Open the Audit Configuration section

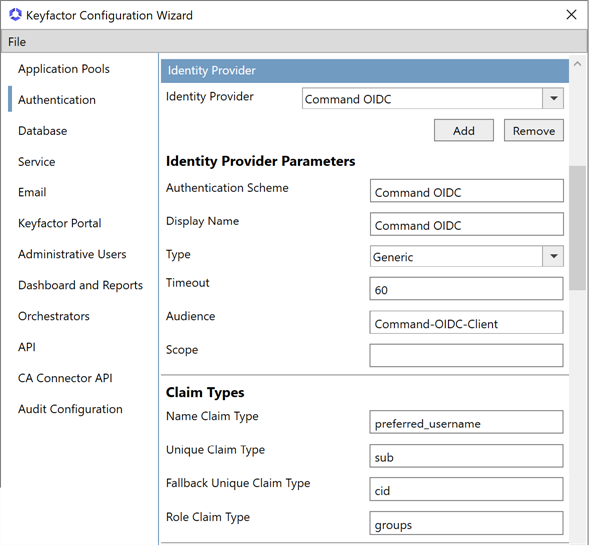[x=70, y=409]
